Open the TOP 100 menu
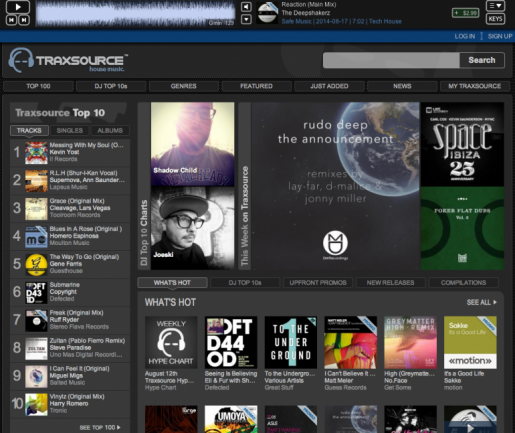This screenshot has height=433, width=515. (x=38, y=86)
